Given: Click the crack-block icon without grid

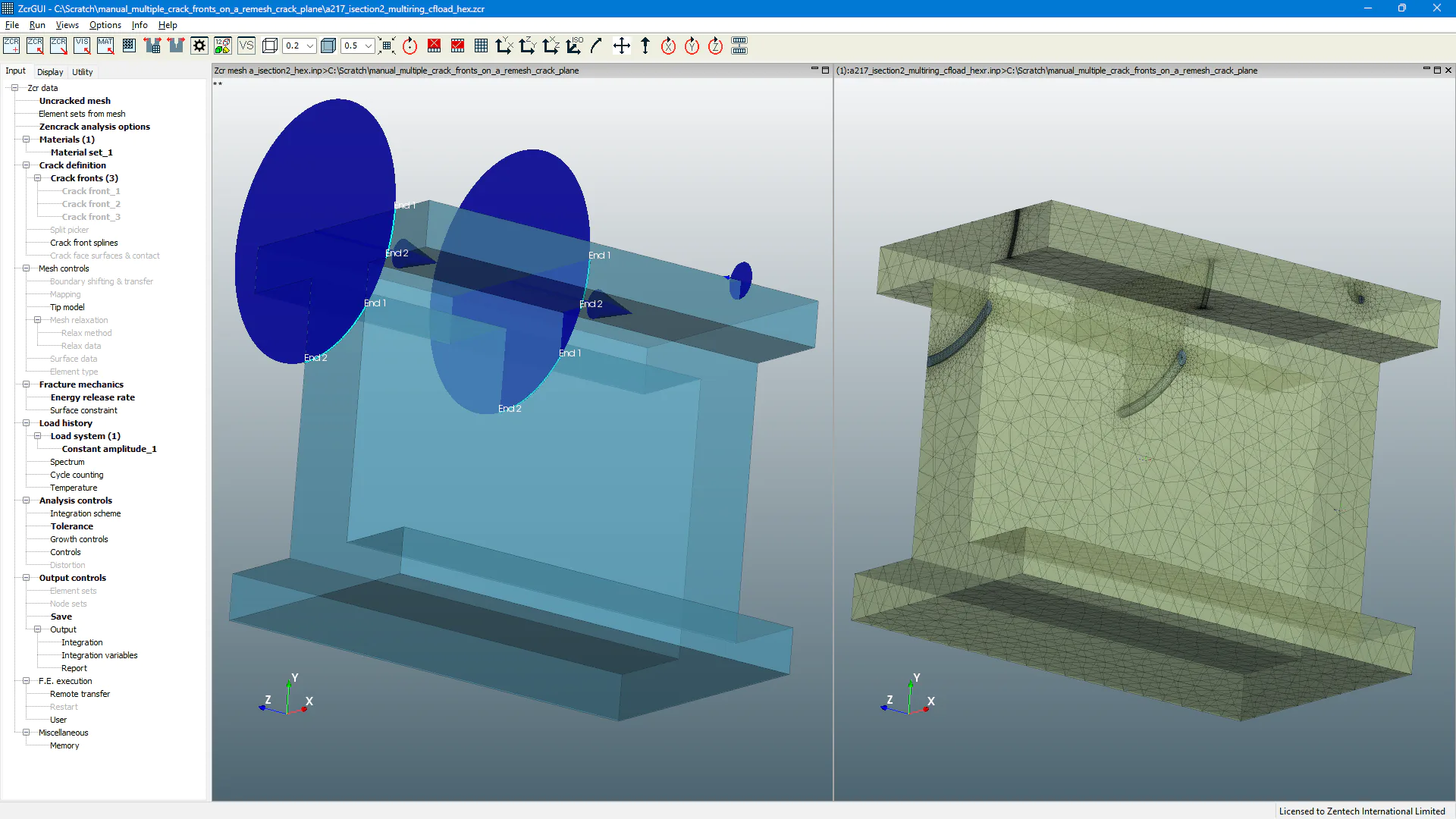Looking at the screenshot, I should click(176, 45).
